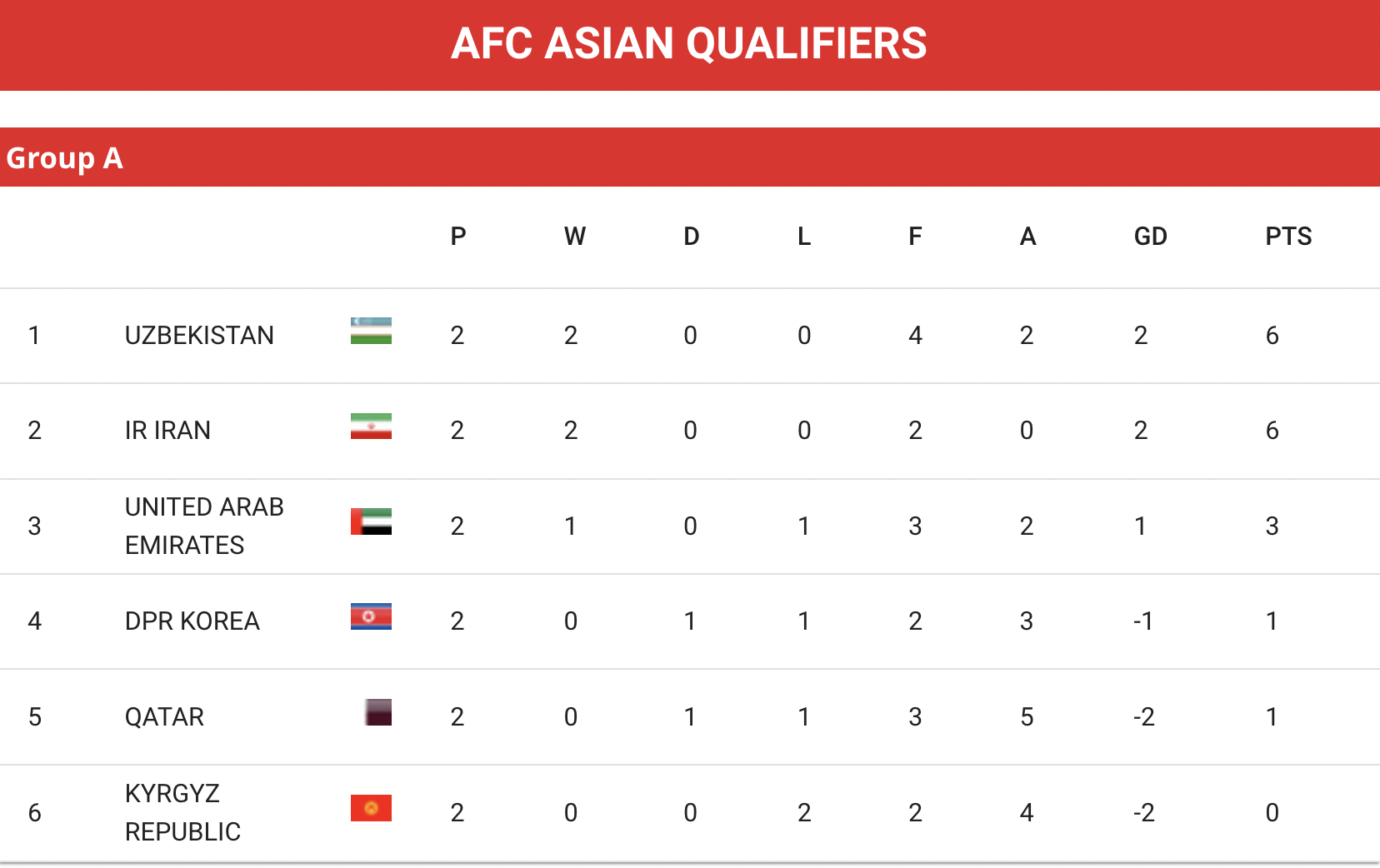Click the Qatar flag icon
This screenshot has width=1380, height=868.
coord(378,712)
